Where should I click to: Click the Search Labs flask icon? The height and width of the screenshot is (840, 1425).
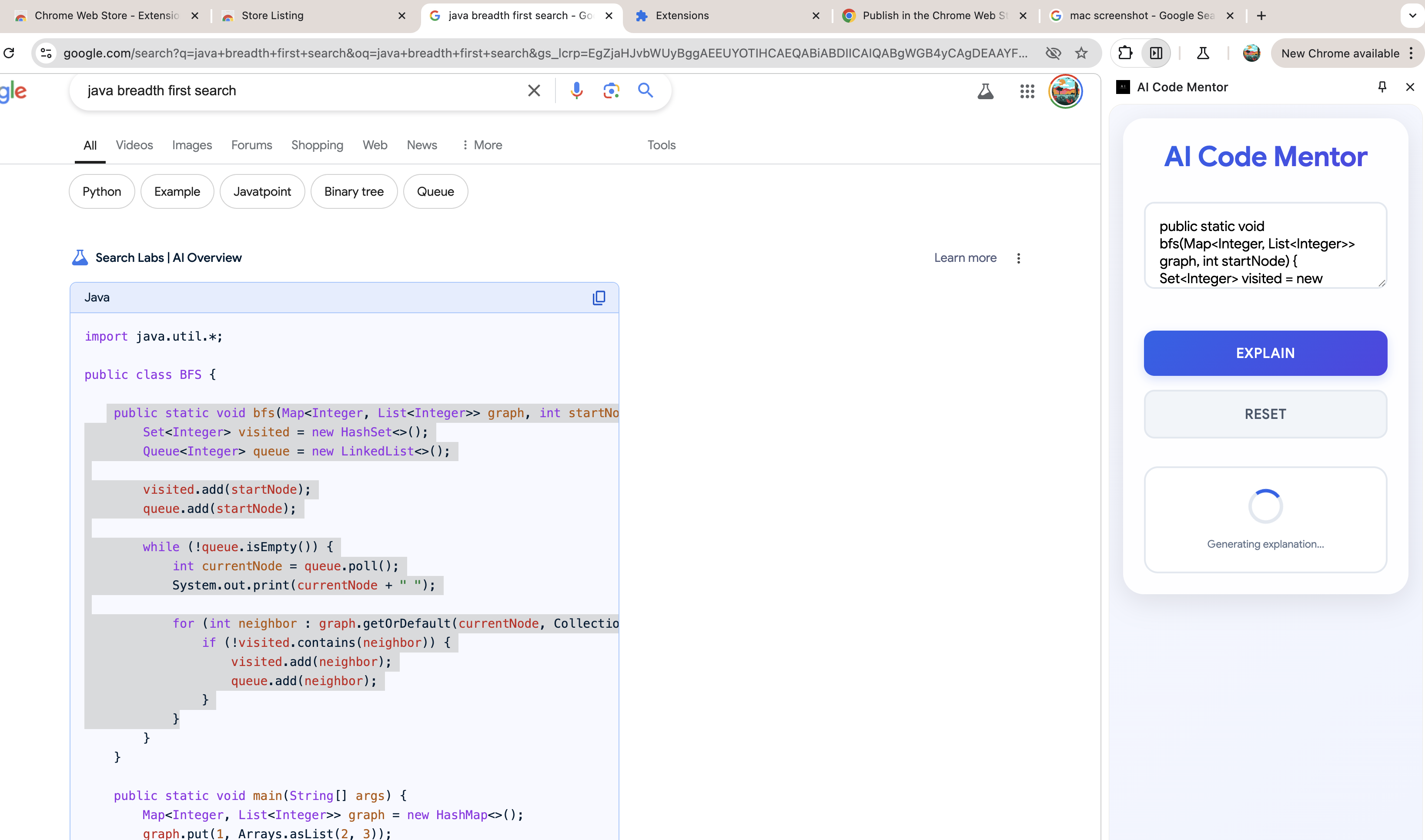click(985, 91)
